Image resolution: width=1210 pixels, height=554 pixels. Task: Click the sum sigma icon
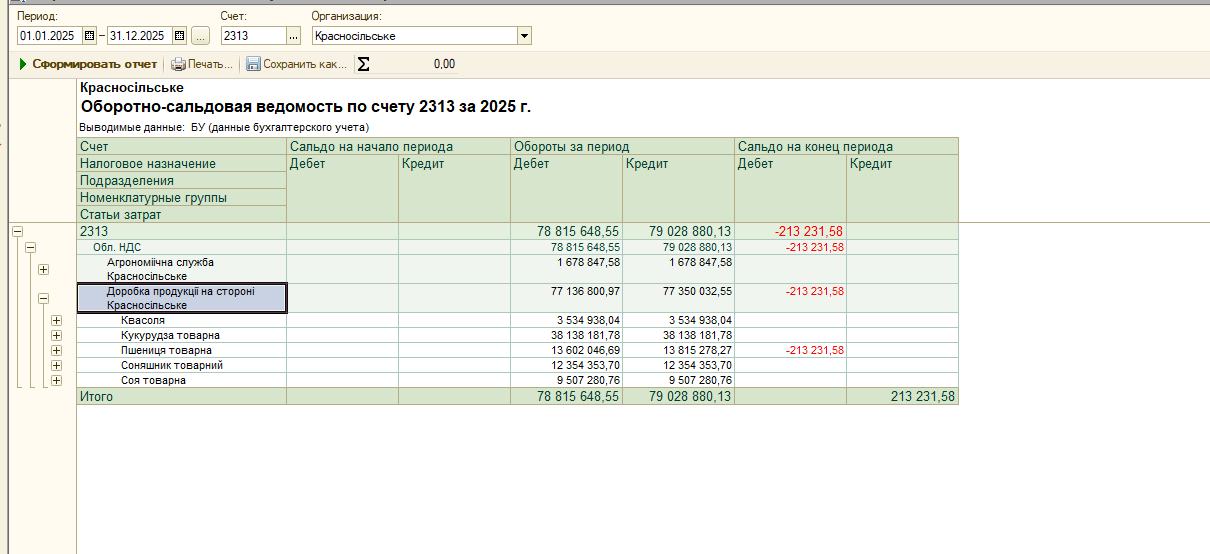(363, 64)
